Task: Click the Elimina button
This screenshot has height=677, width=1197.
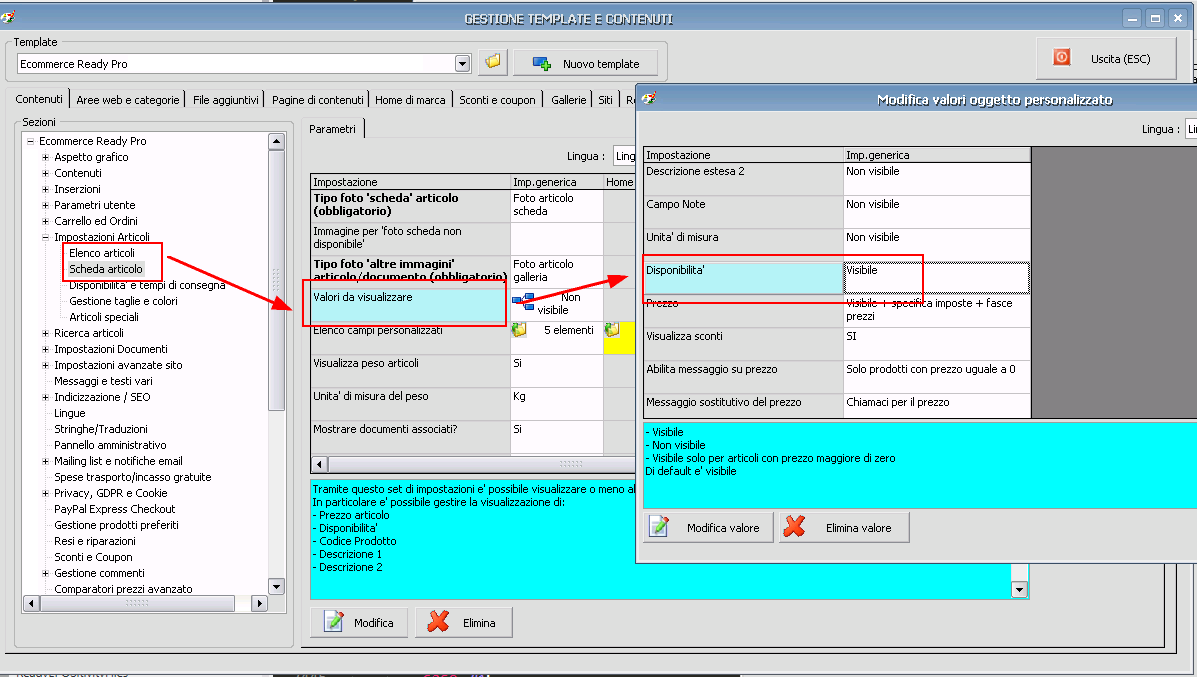Action: (463, 623)
